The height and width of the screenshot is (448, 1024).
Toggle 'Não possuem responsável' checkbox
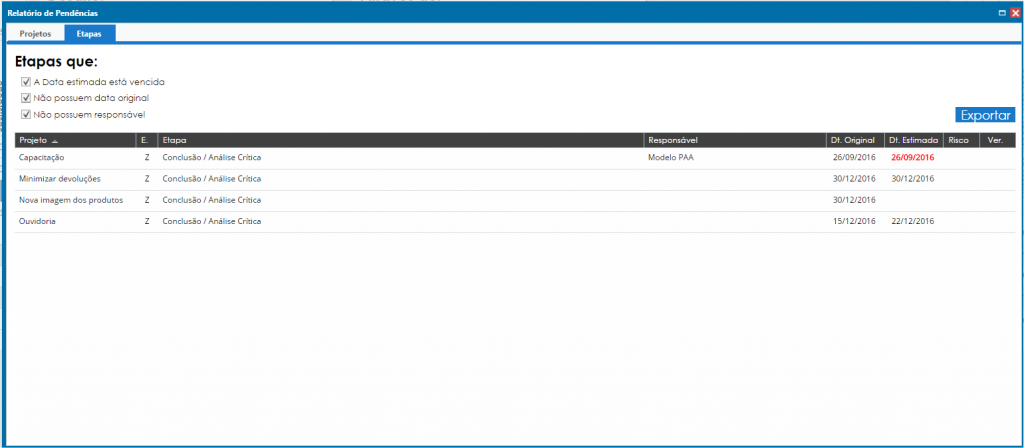[x=26, y=114]
